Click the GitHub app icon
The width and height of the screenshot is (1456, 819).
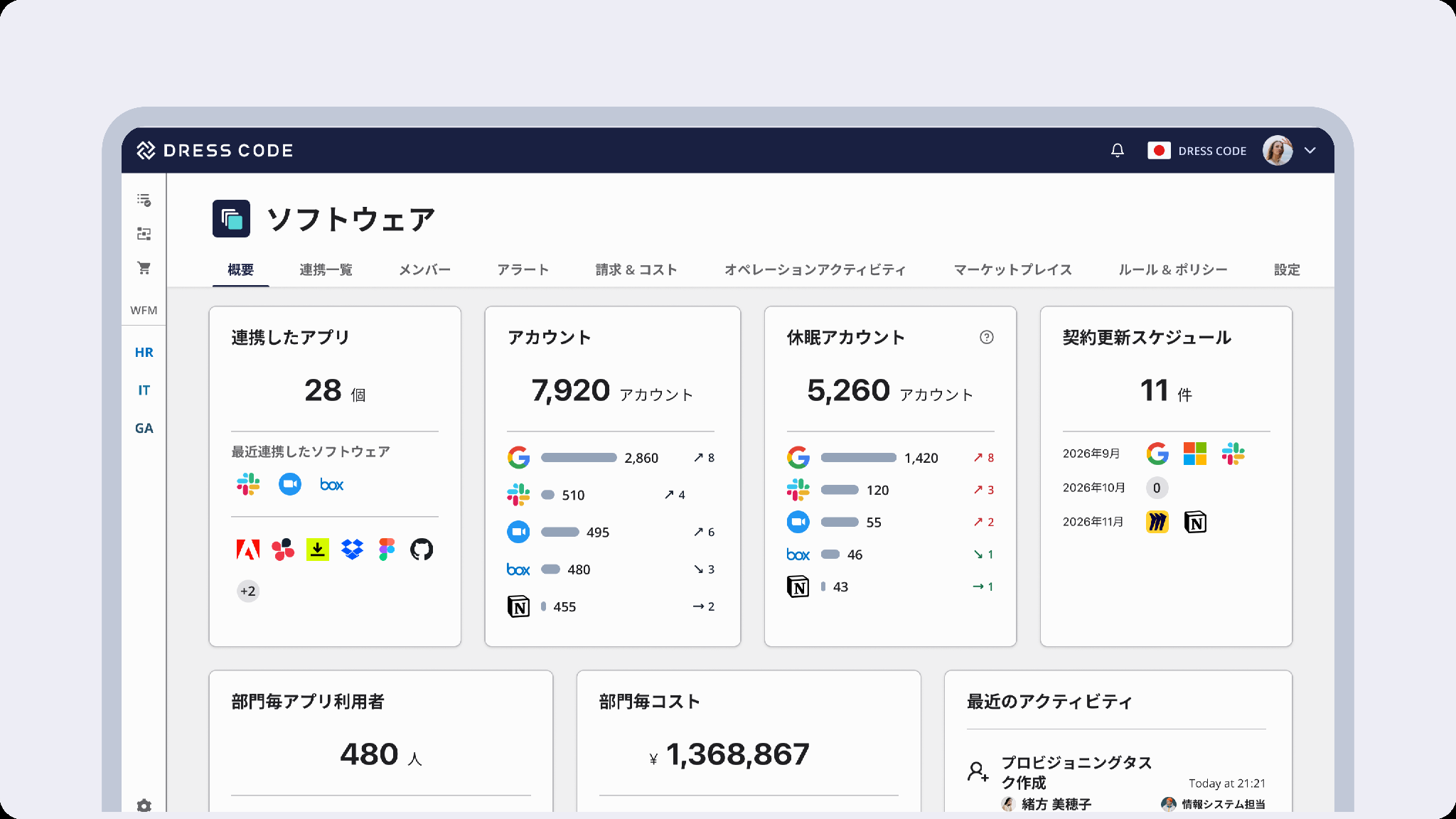[422, 550]
